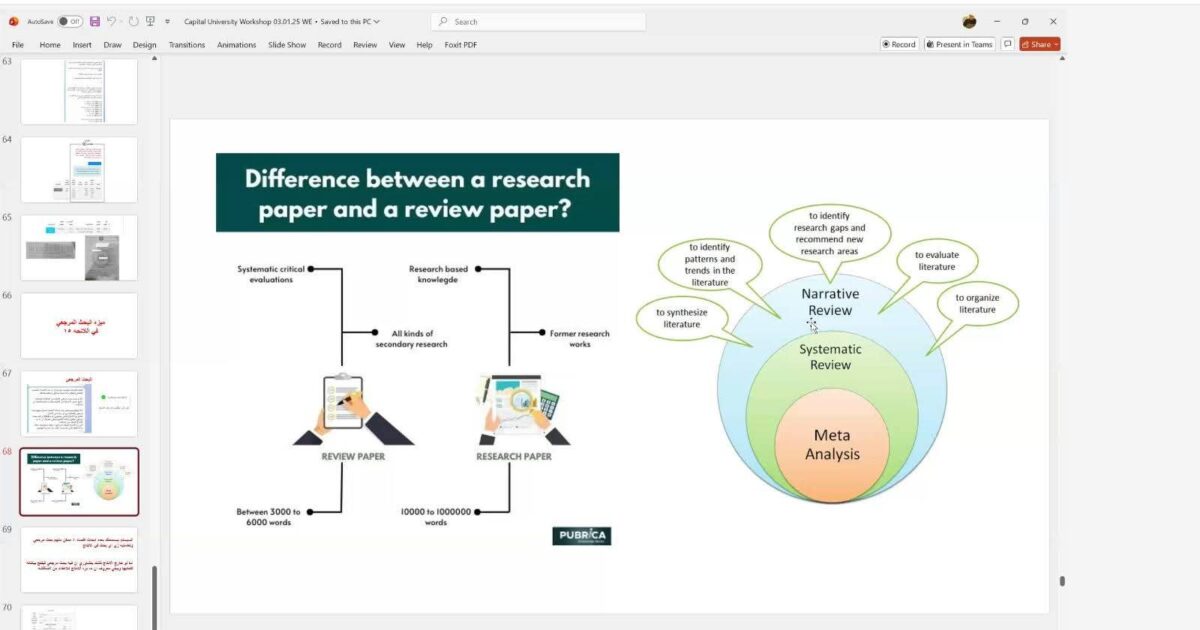Open the Comments pane icon
This screenshot has width=1200, height=630.
click(1007, 44)
